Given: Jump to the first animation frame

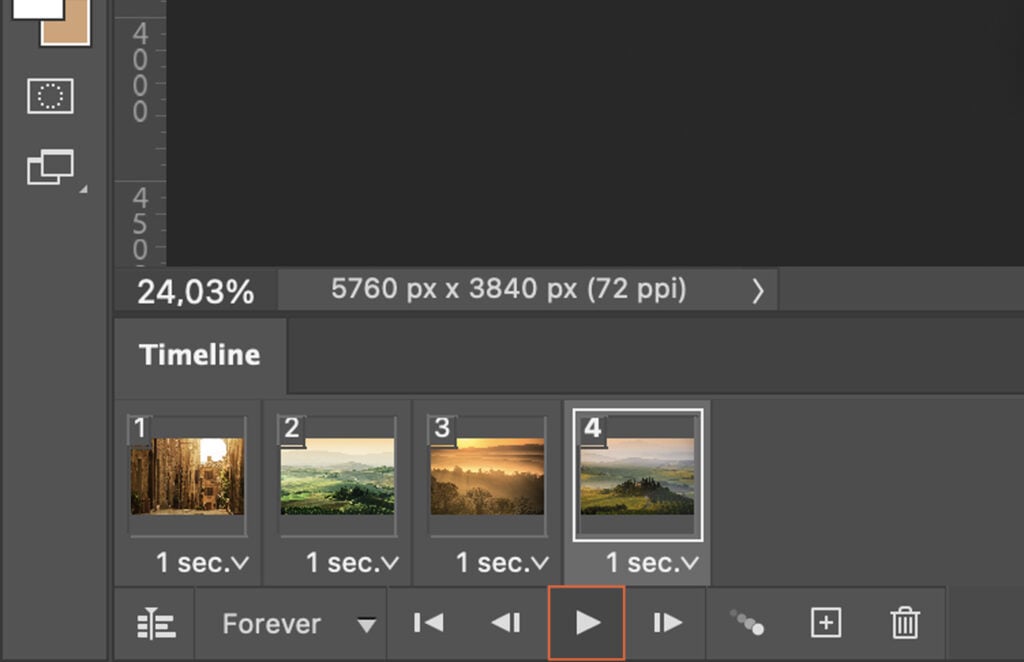Looking at the screenshot, I should tap(427, 623).
